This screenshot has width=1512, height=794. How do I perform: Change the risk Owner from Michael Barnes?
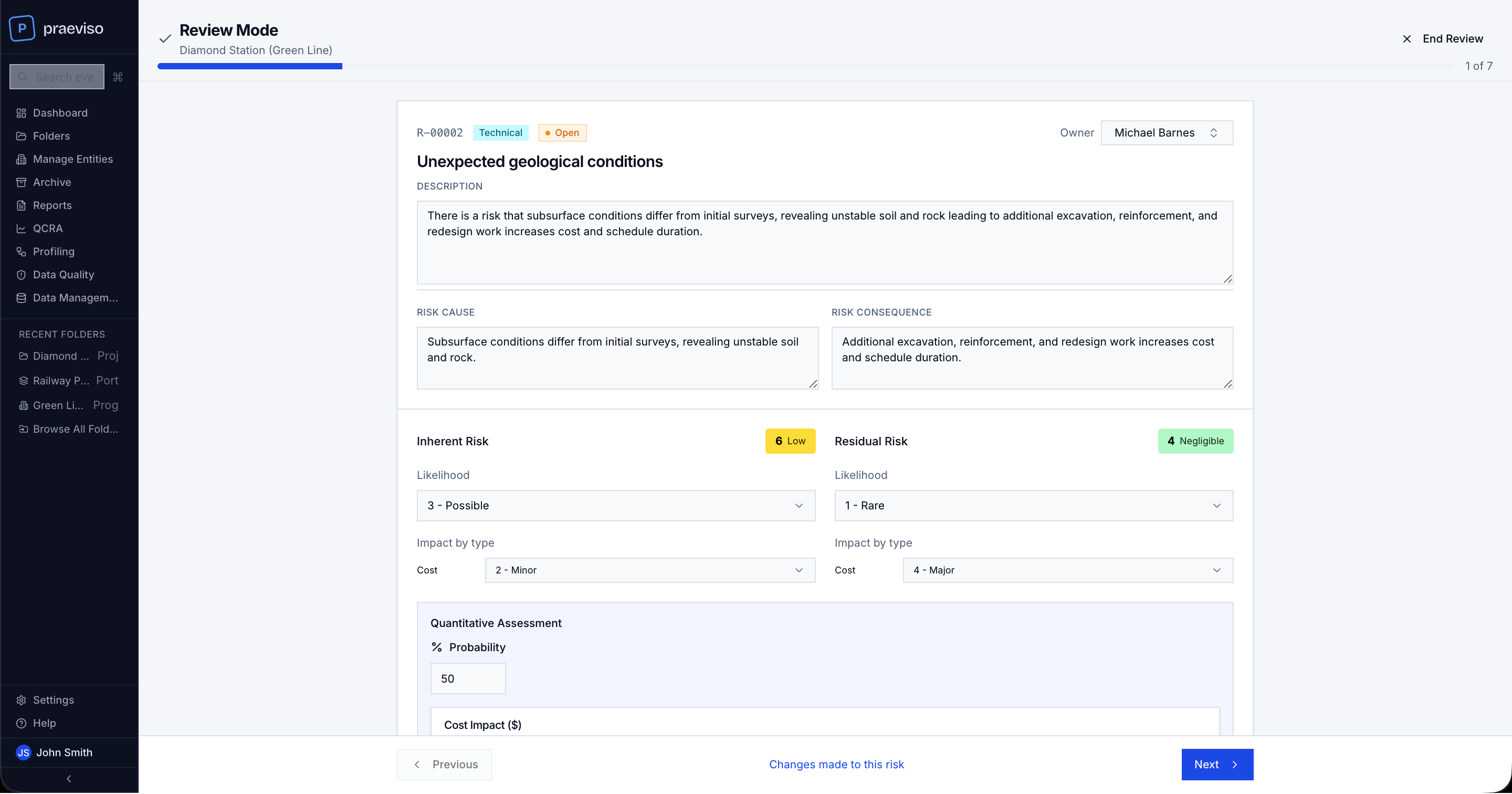point(1166,133)
